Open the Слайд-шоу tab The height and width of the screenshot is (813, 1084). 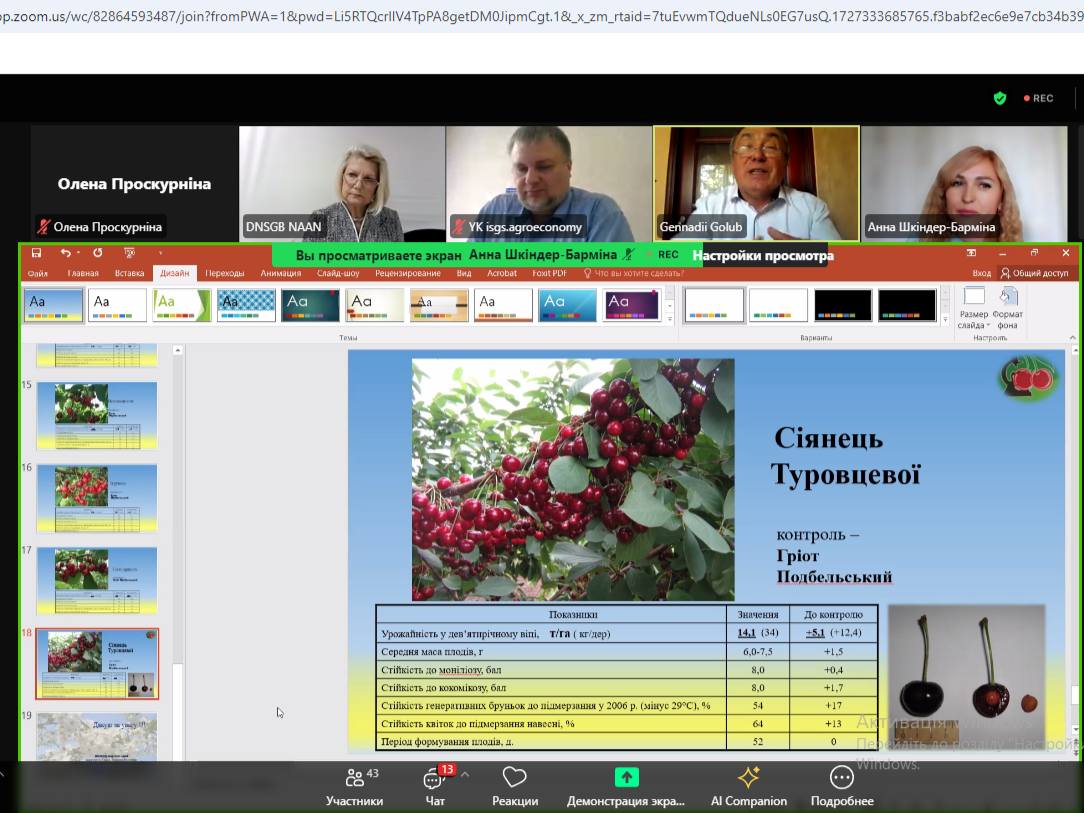338,273
